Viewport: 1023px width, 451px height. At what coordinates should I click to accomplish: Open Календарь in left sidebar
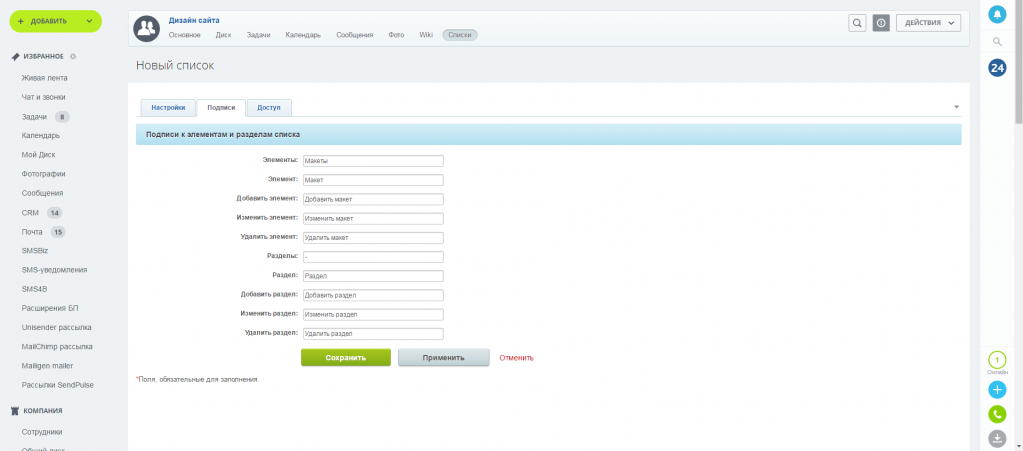[40, 136]
